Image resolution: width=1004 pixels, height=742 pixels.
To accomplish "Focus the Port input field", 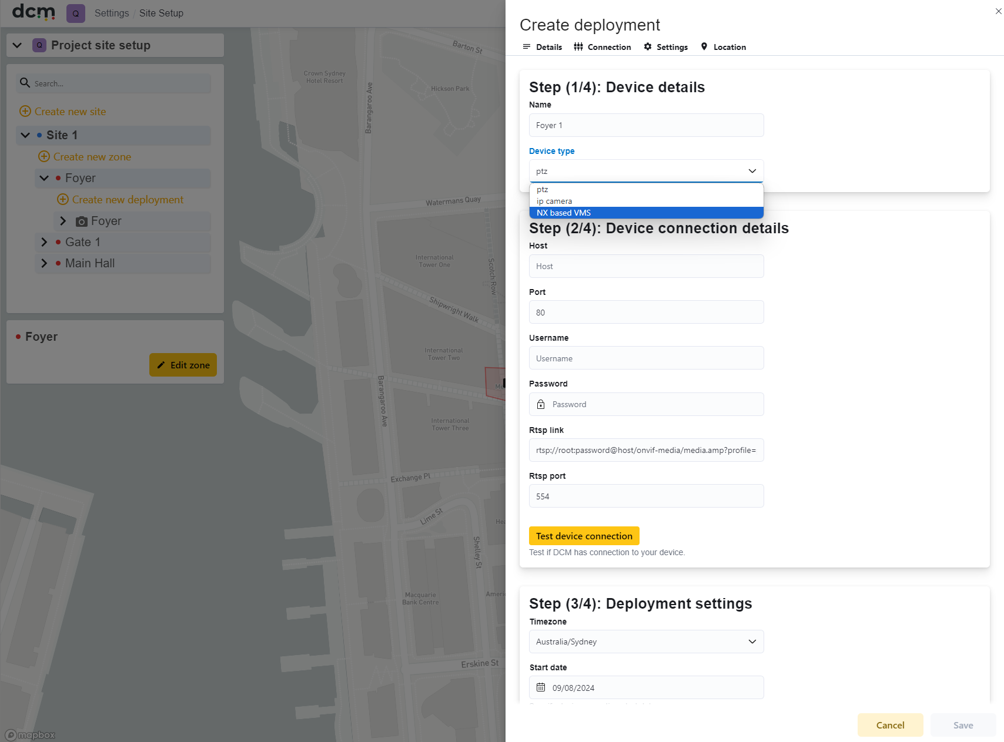I will pos(646,312).
